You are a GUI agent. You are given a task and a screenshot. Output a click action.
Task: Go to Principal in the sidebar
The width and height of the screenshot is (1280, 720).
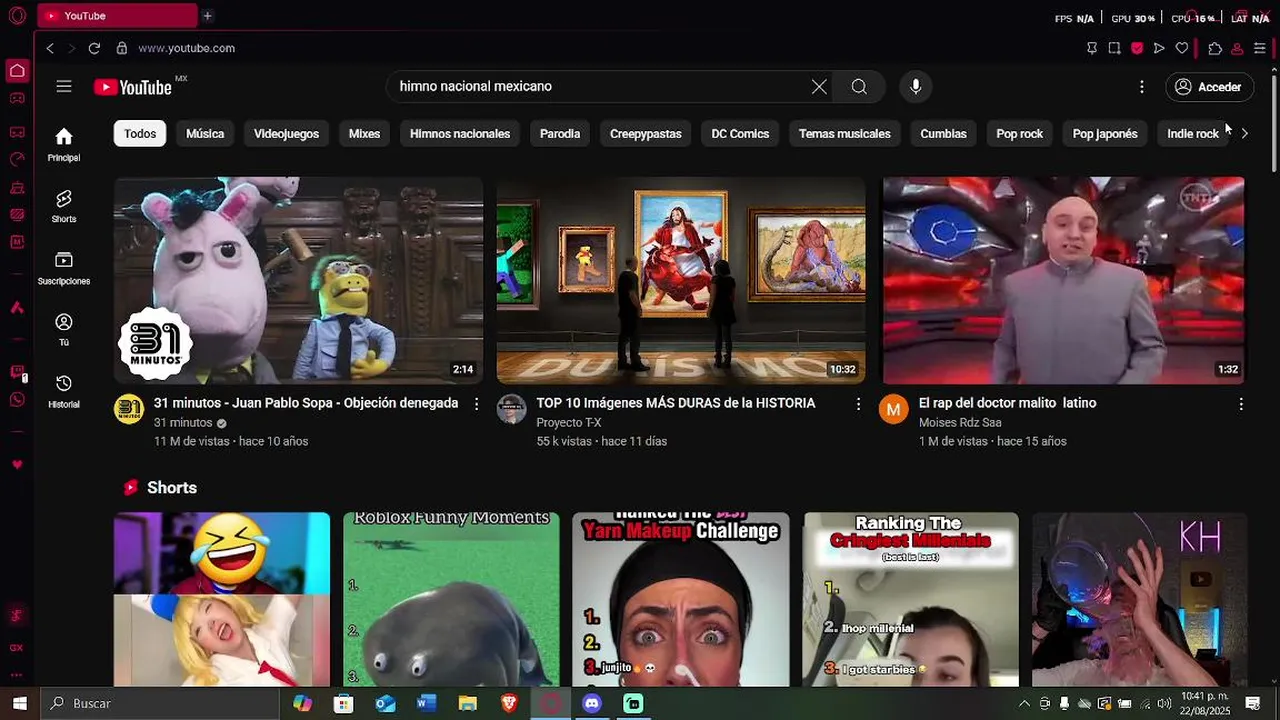pos(64,144)
